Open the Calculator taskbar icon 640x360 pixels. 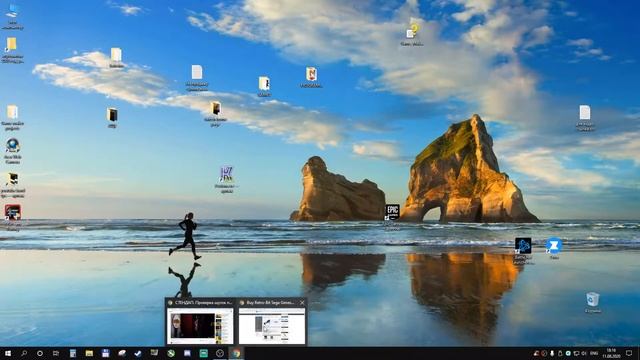pyautogui.click(x=73, y=353)
